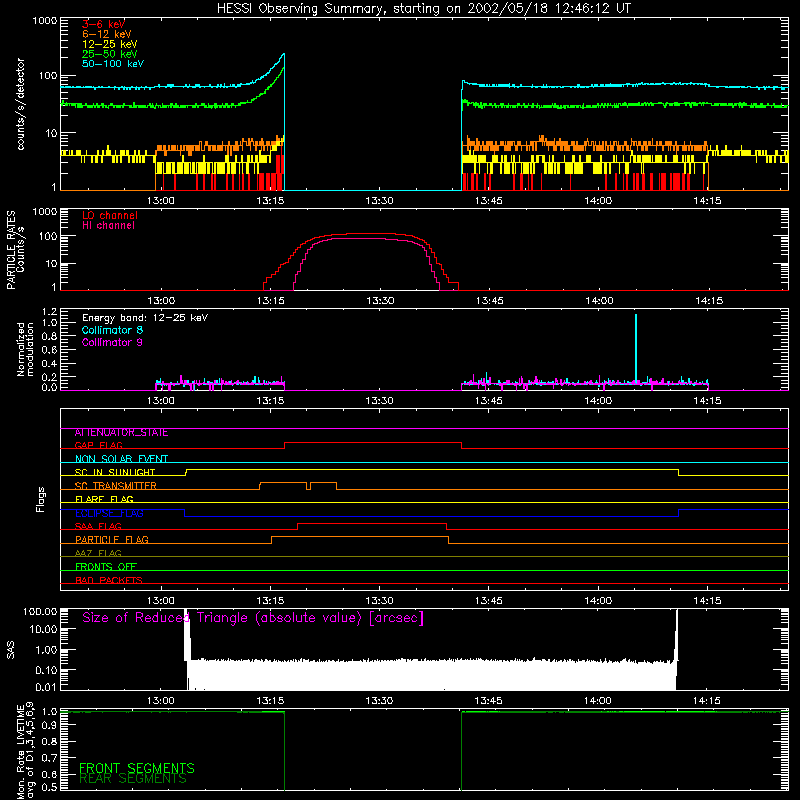Viewport: 800px width, 800px height.
Task: Click the FRONTS_OFF flag label
Action: [106, 567]
